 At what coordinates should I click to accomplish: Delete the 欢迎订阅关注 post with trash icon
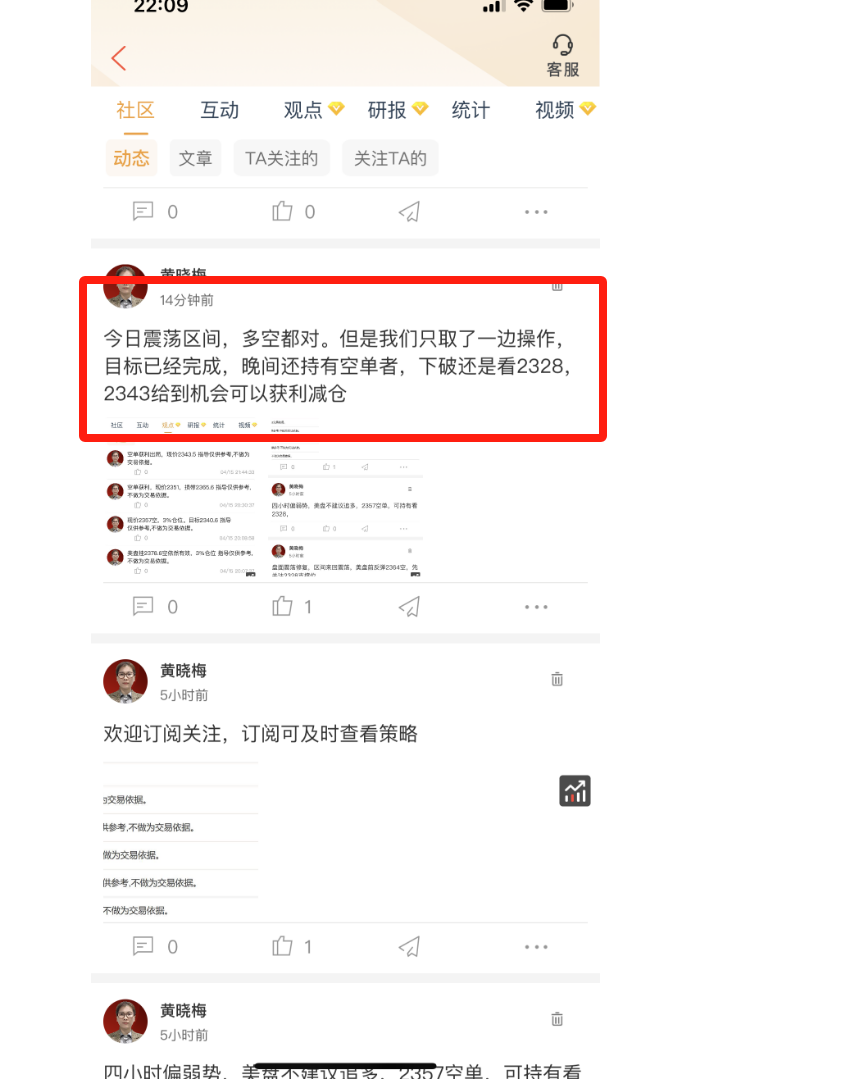tap(557, 679)
